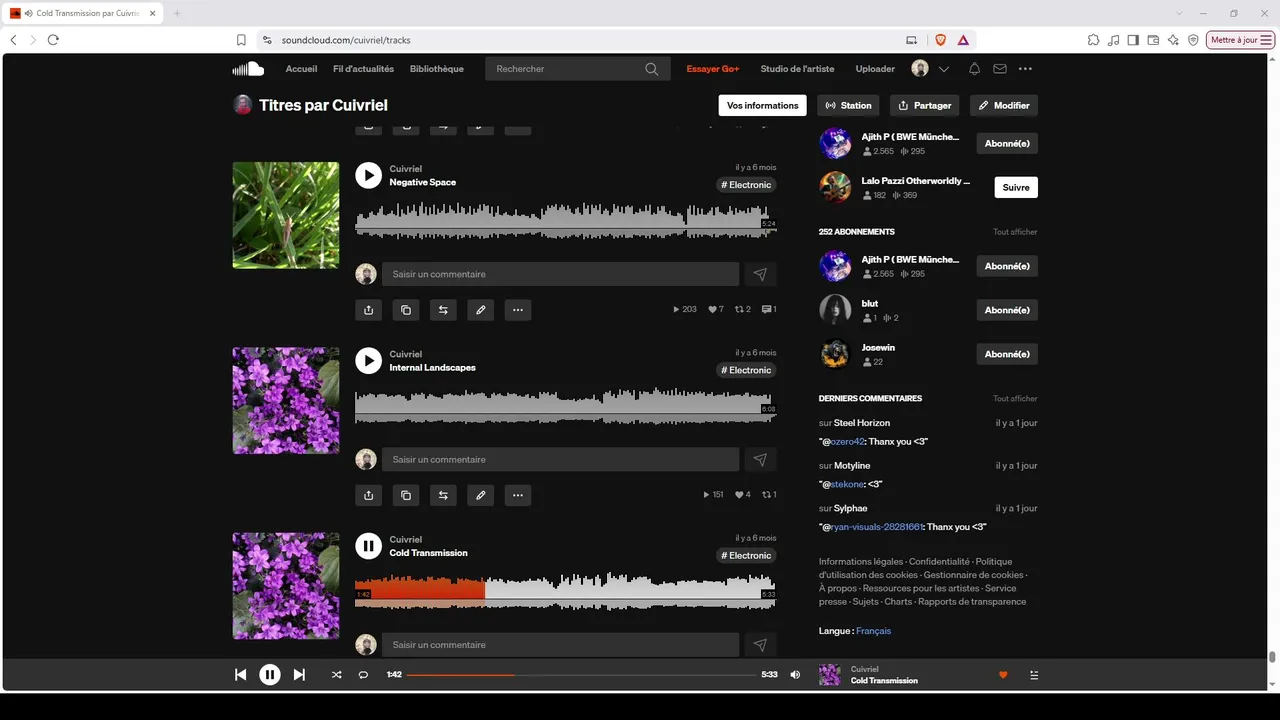
Task: Mute the player volume
Action: [x=795, y=675]
